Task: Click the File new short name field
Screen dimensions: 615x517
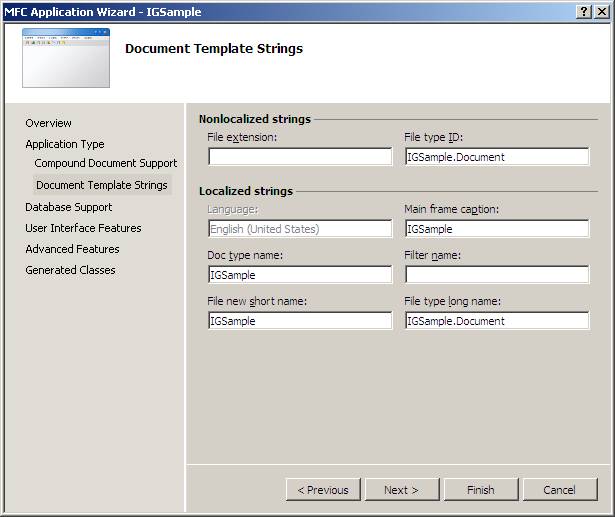Action: pos(300,321)
